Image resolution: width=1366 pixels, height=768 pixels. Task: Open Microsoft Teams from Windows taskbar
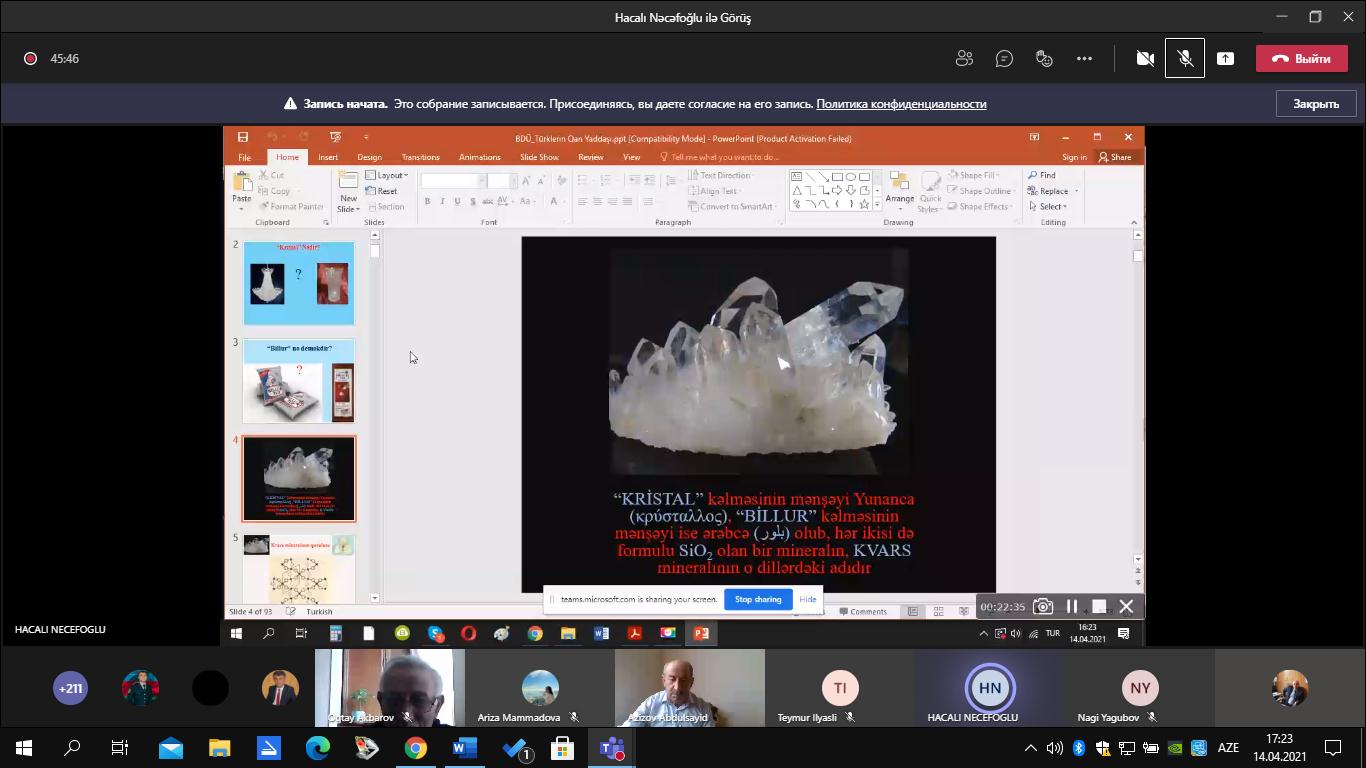[611, 747]
